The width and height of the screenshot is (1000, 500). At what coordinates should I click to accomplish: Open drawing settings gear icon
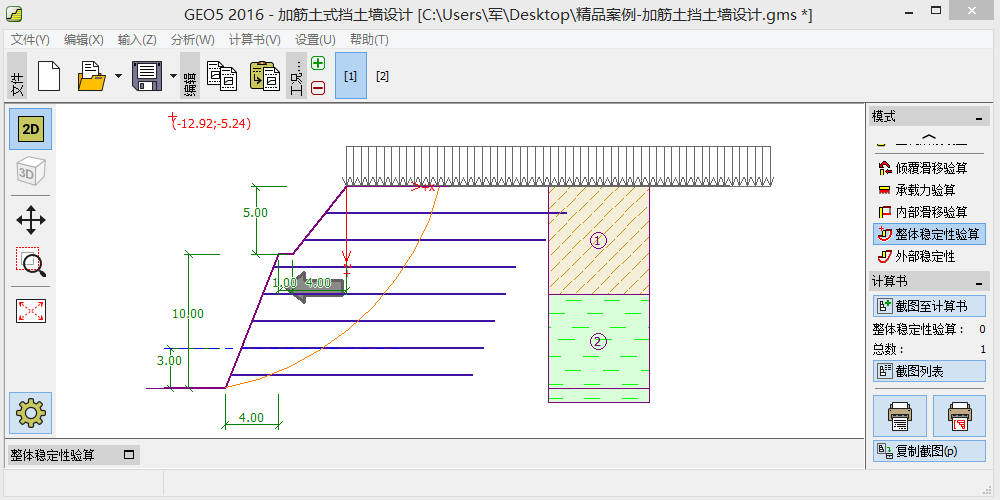31,412
